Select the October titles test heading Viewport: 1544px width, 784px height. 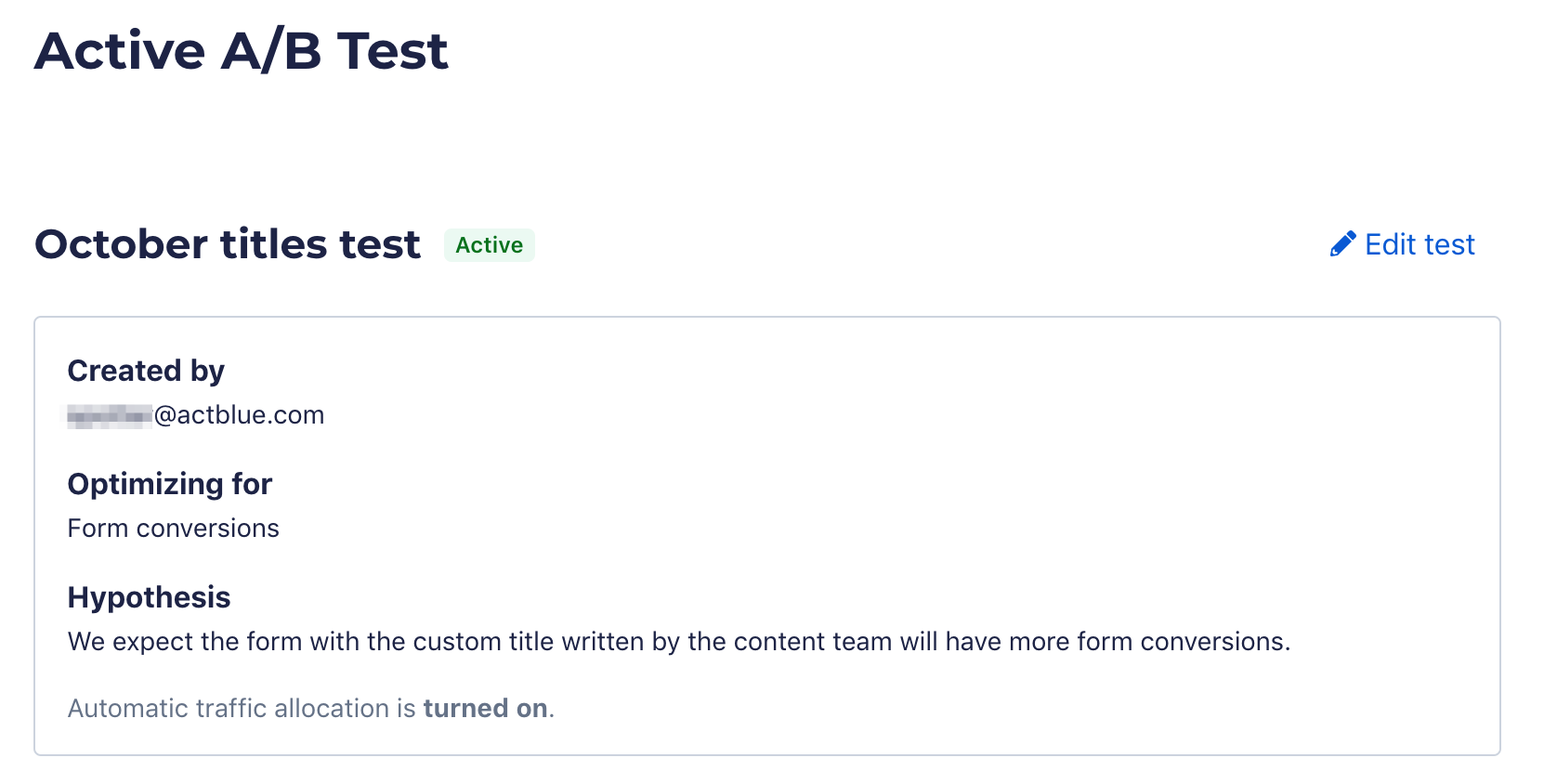pyautogui.click(x=228, y=244)
